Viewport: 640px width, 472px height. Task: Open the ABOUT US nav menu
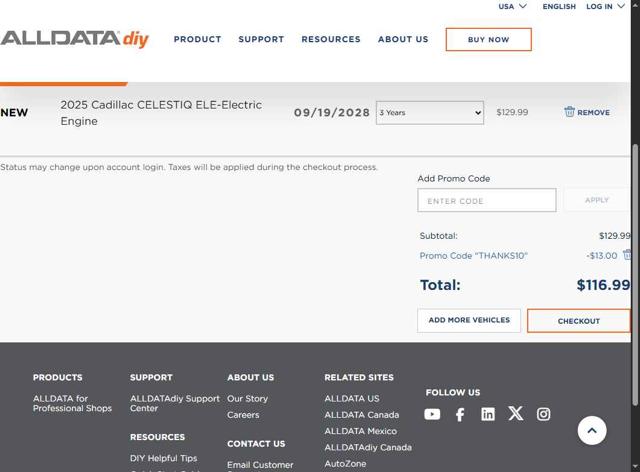[403, 39]
